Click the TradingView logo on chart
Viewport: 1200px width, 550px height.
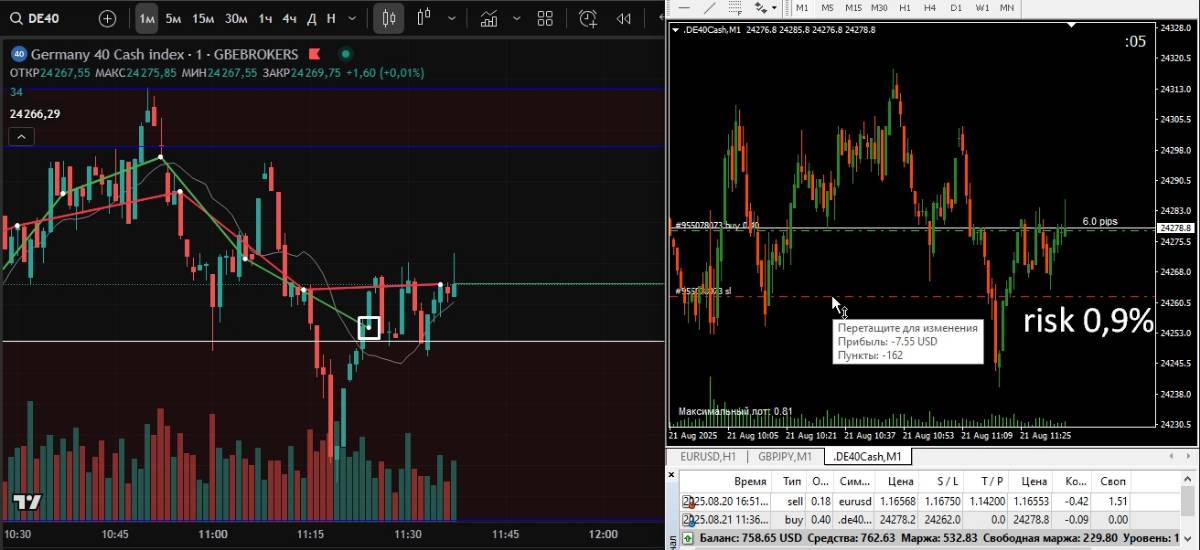click(x=27, y=501)
